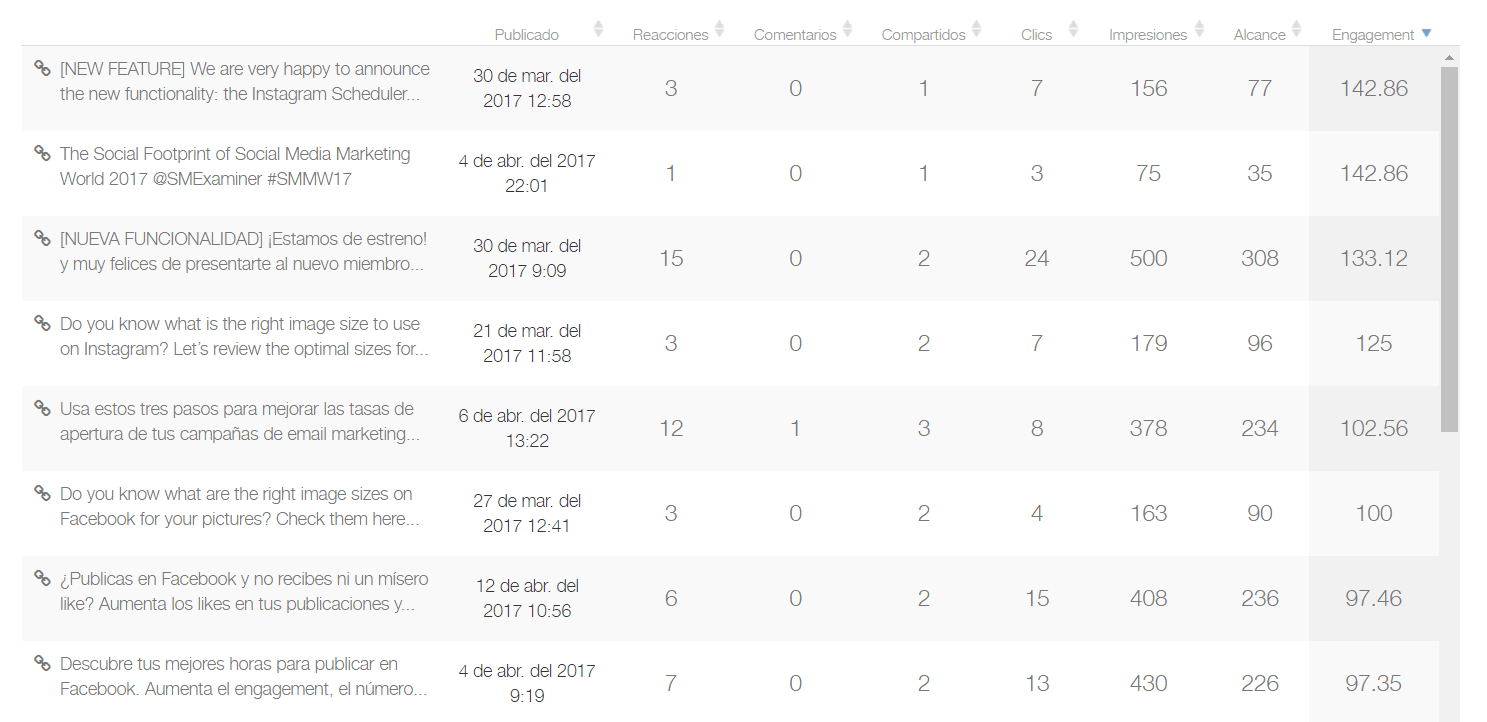
Task: Open link icon for Instagram image size post
Action: [42, 323]
